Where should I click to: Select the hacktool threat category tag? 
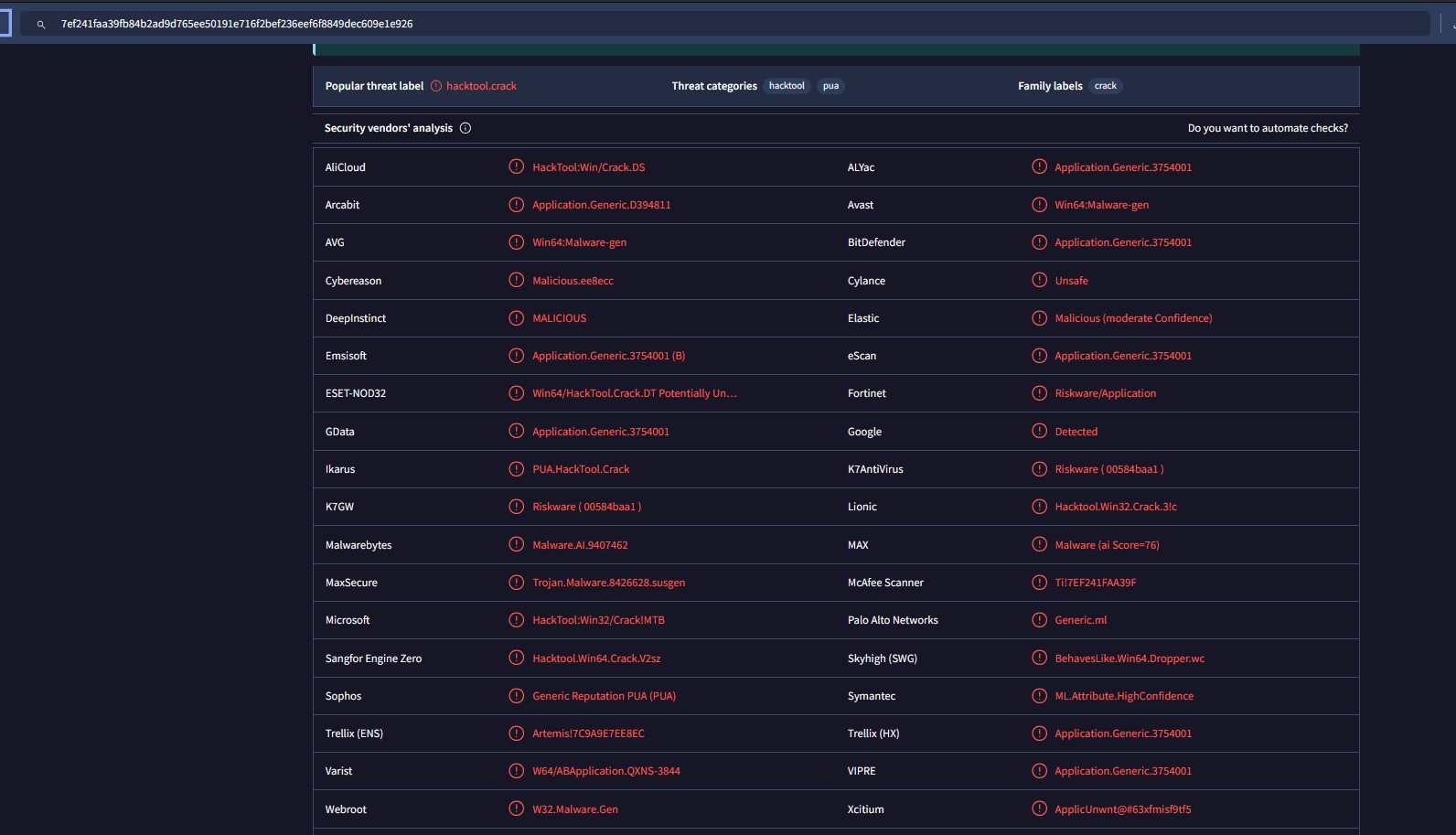787,86
